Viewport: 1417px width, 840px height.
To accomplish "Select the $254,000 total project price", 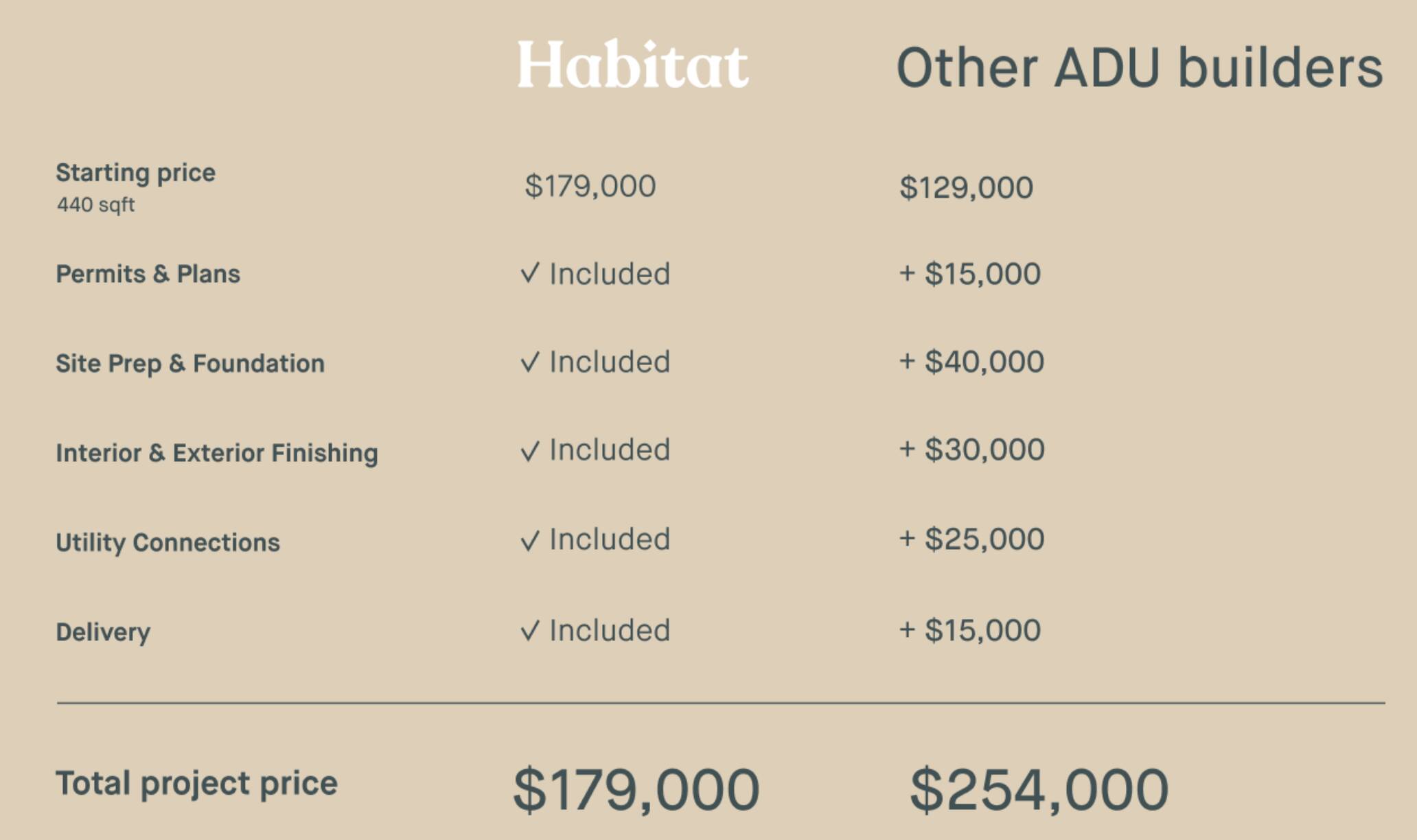I will pyautogui.click(x=1039, y=790).
